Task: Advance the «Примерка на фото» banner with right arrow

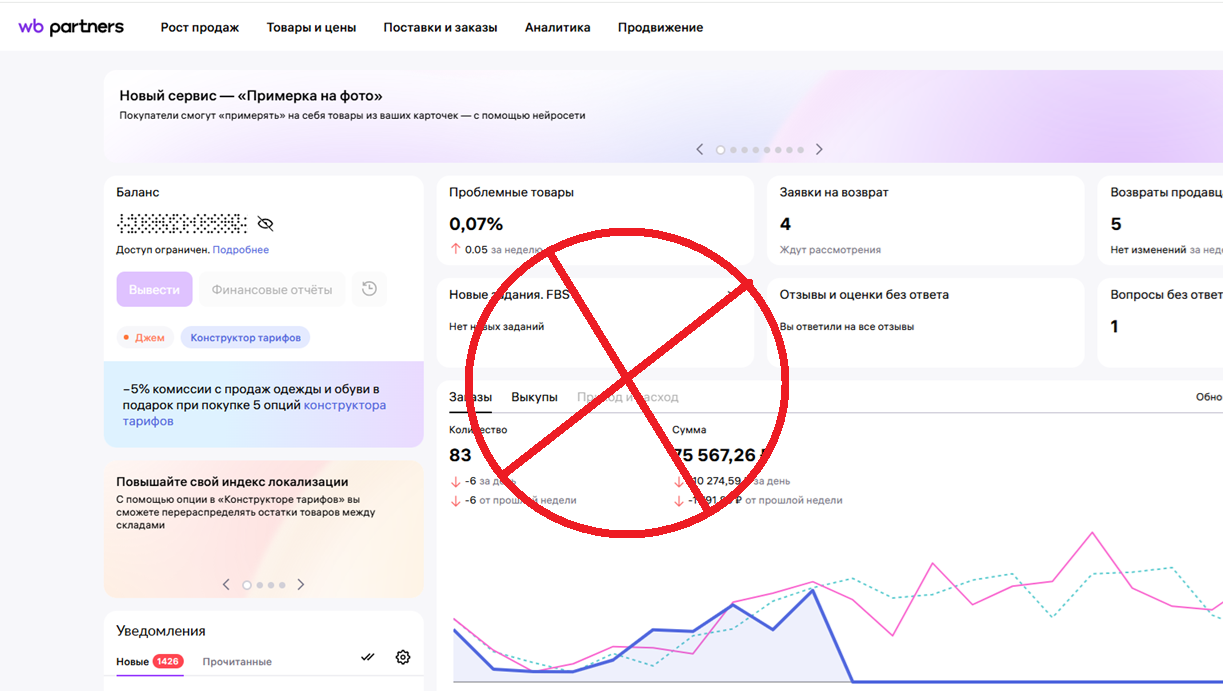Action: click(819, 148)
